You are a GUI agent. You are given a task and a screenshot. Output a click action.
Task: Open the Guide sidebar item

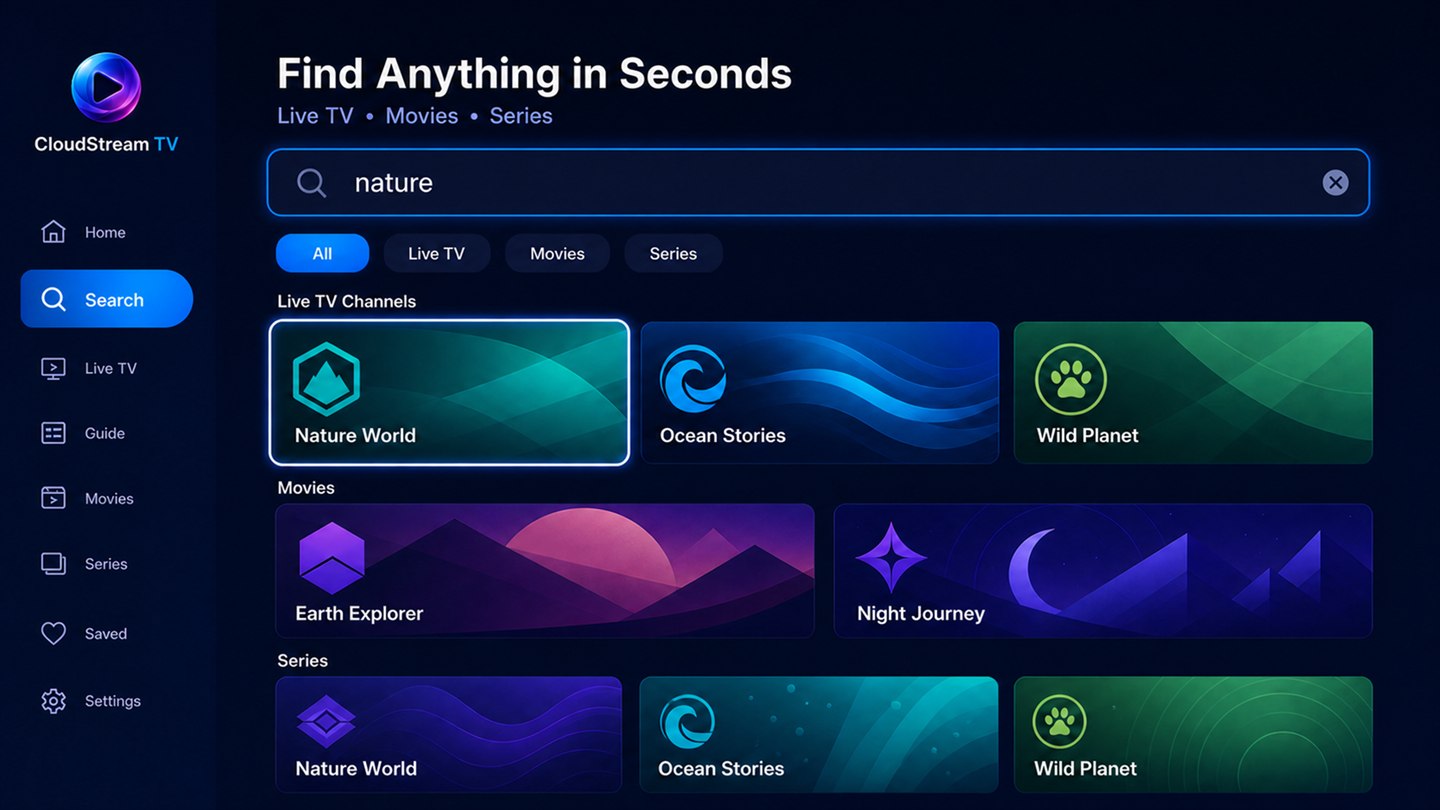[x=106, y=433]
